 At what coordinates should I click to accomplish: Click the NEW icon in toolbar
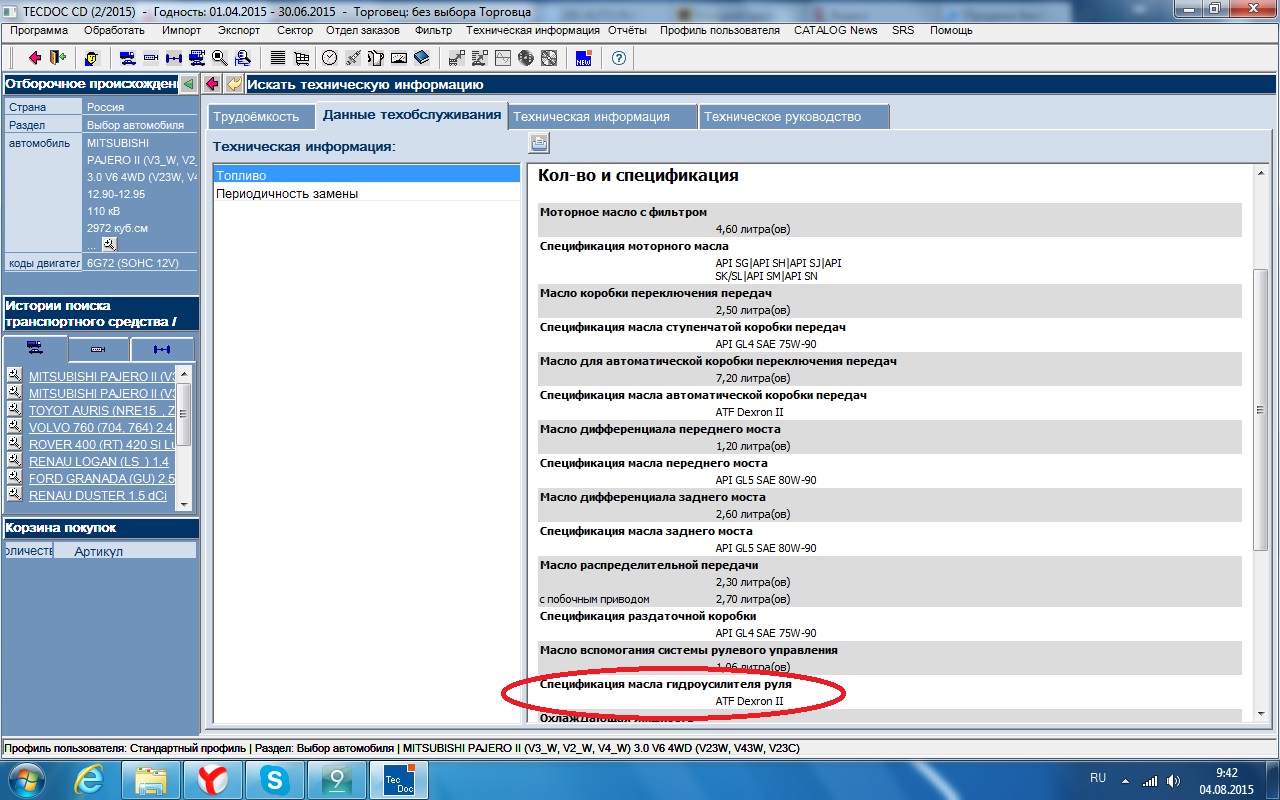point(584,58)
